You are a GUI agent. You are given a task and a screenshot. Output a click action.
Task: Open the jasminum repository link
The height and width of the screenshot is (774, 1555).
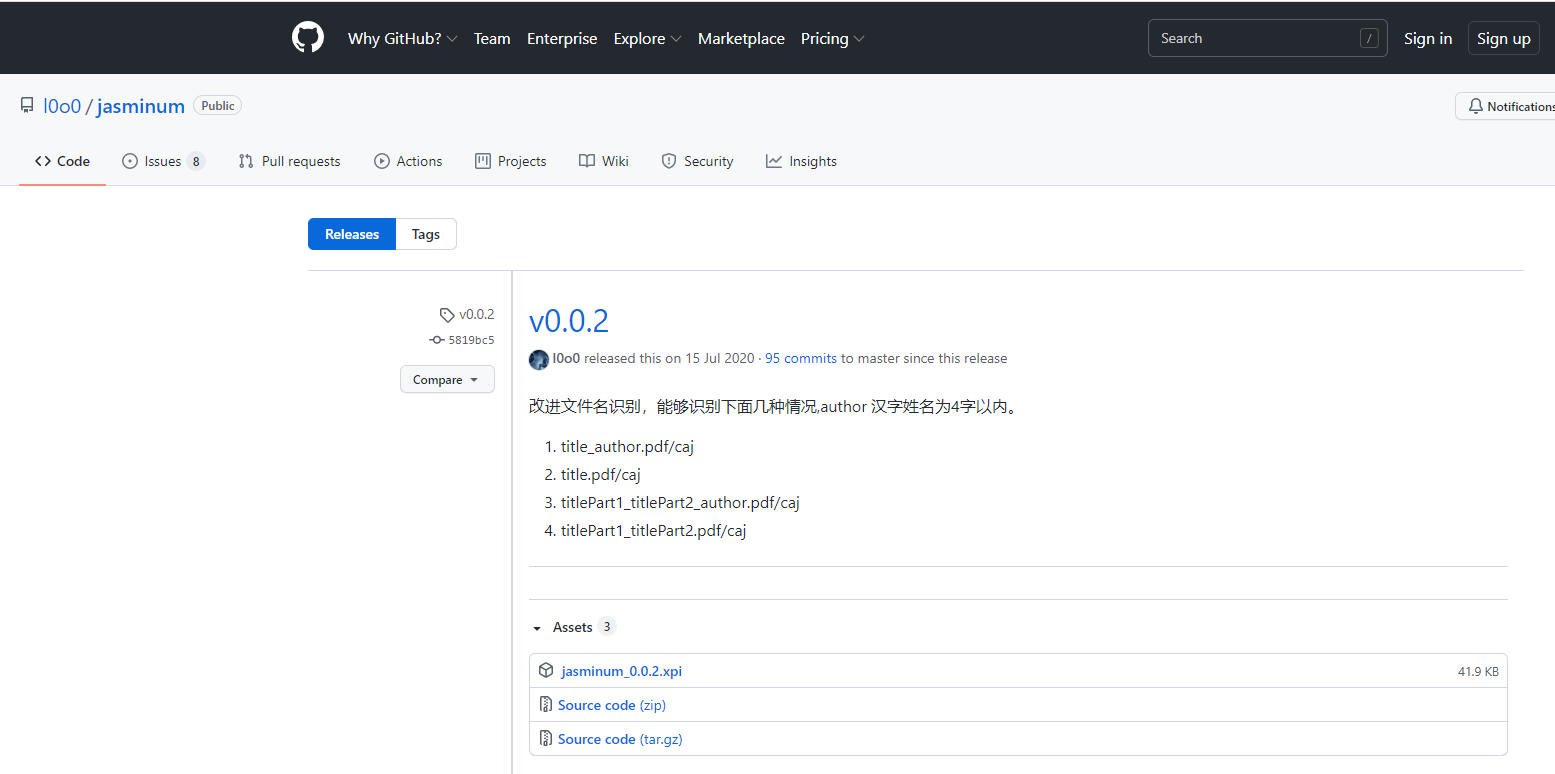click(x=141, y=106)
